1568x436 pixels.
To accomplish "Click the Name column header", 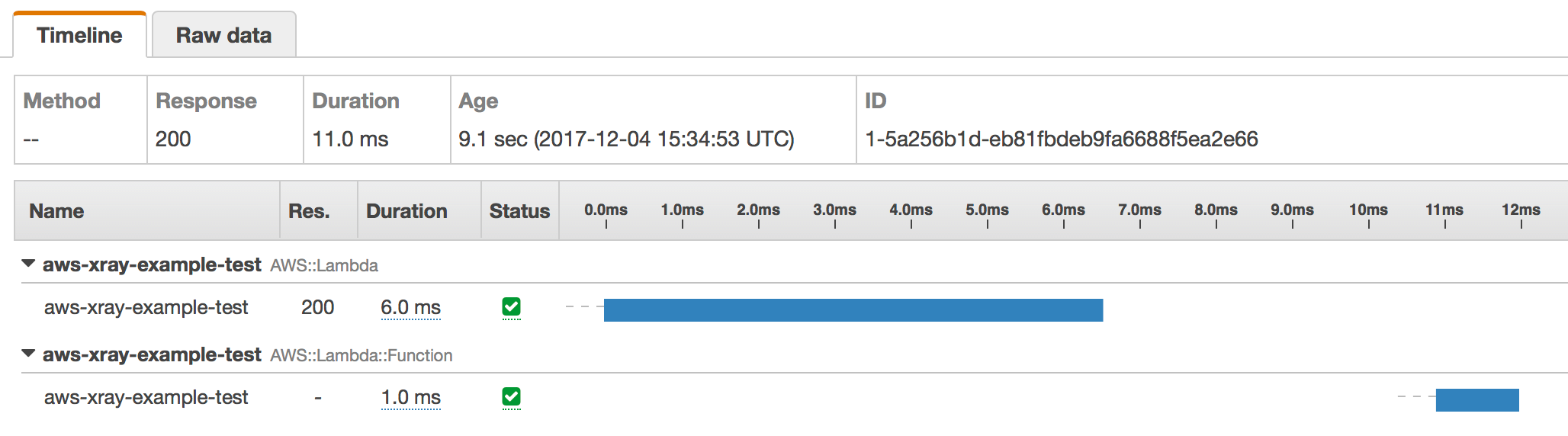I will pyautogui.click(x=57, y=211).
